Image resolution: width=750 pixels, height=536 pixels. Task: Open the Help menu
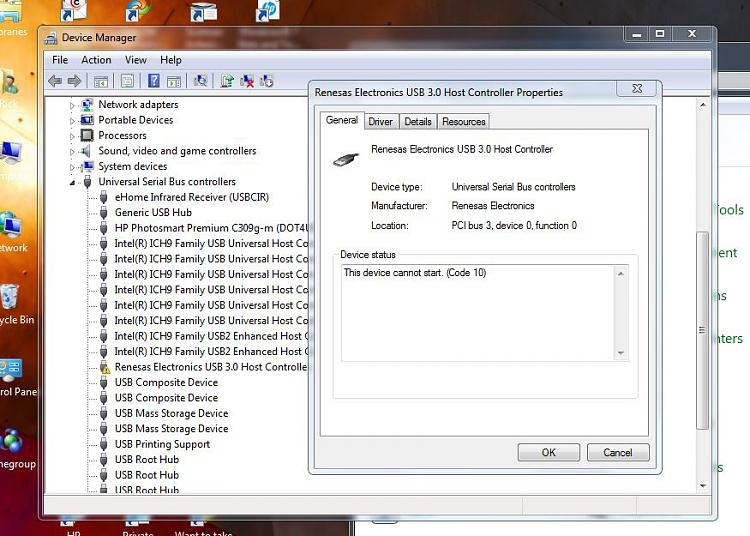tap(171, 60)
